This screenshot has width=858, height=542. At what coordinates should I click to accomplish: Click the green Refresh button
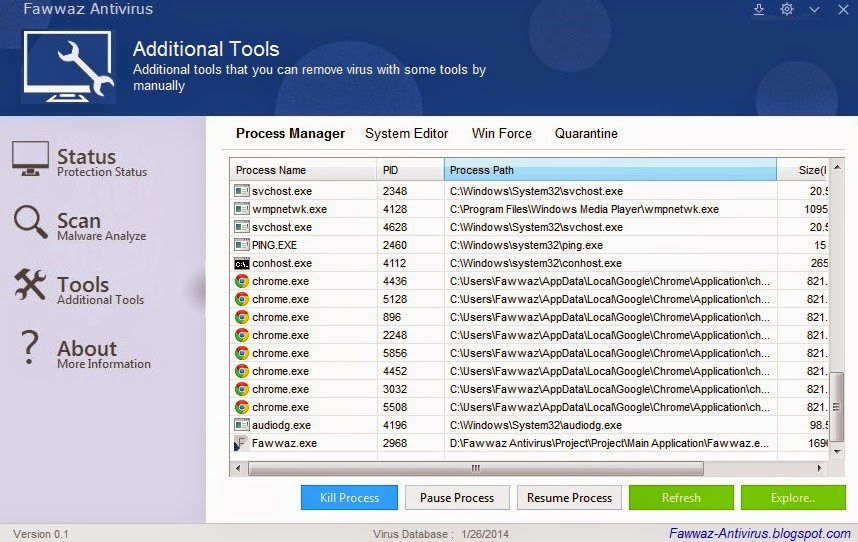click(x=681, y=498)
